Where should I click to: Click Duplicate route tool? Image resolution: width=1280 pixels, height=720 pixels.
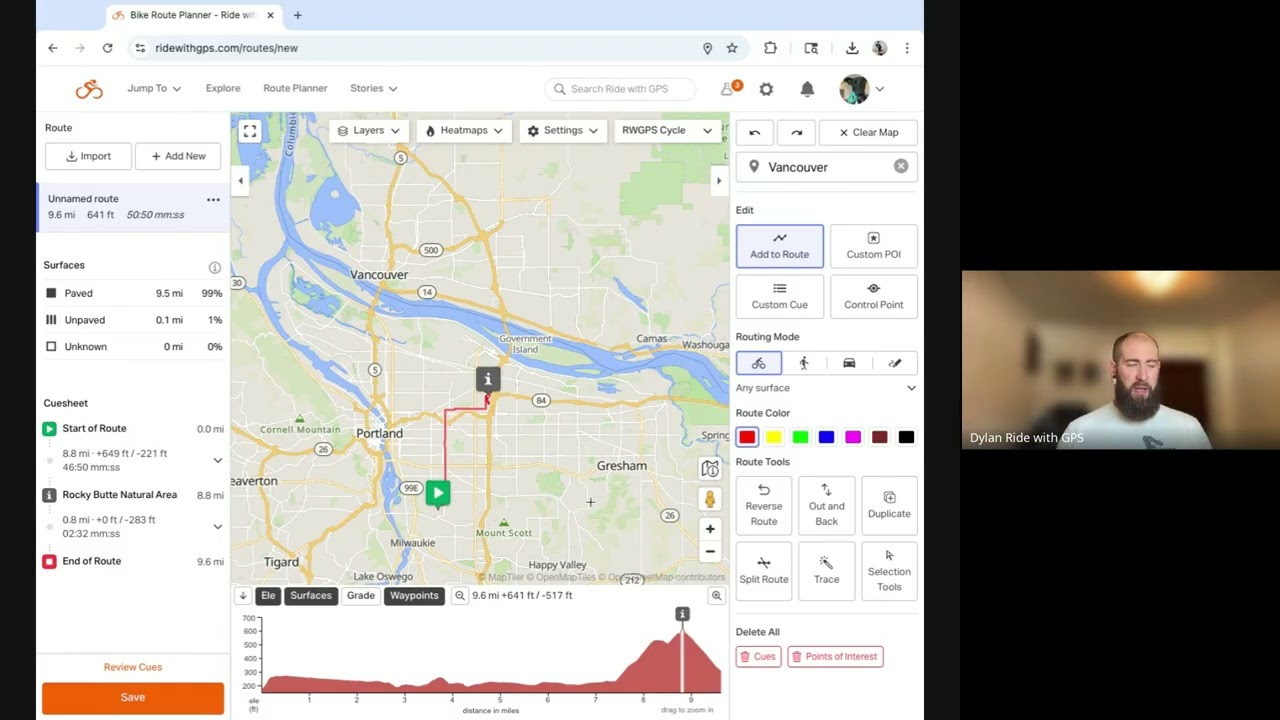(x=889, y=505)
